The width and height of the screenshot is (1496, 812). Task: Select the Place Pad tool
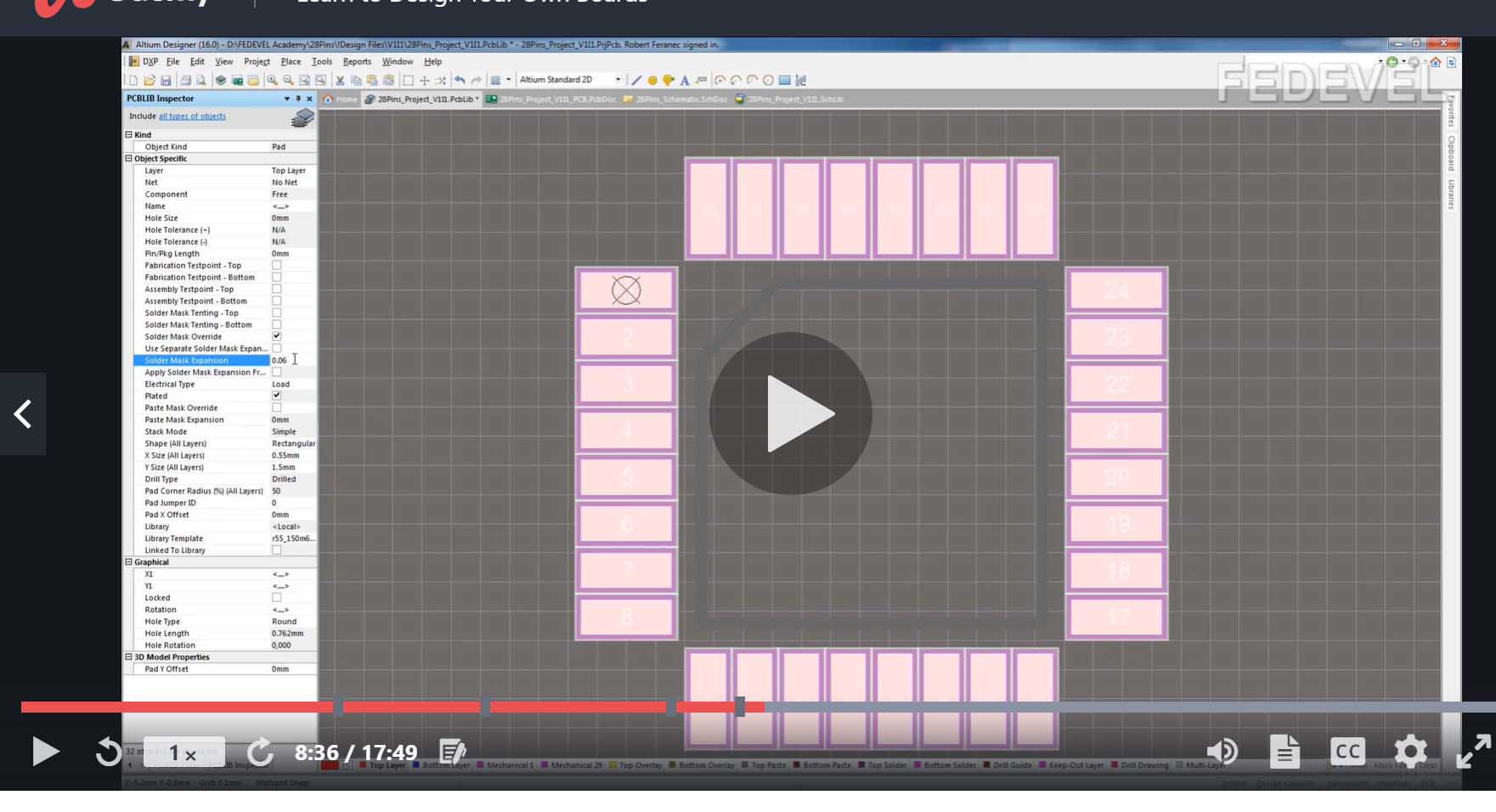(x=652, y=81)
